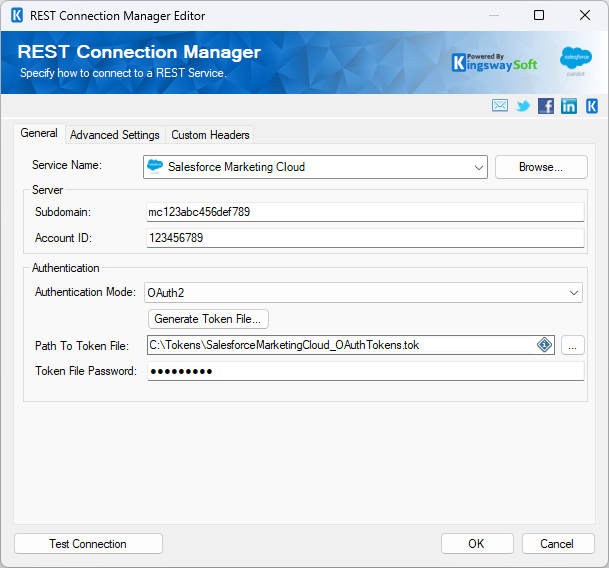Open the Facebook icon link
Viewport: 609px width, 568px height.
point(546,106)
